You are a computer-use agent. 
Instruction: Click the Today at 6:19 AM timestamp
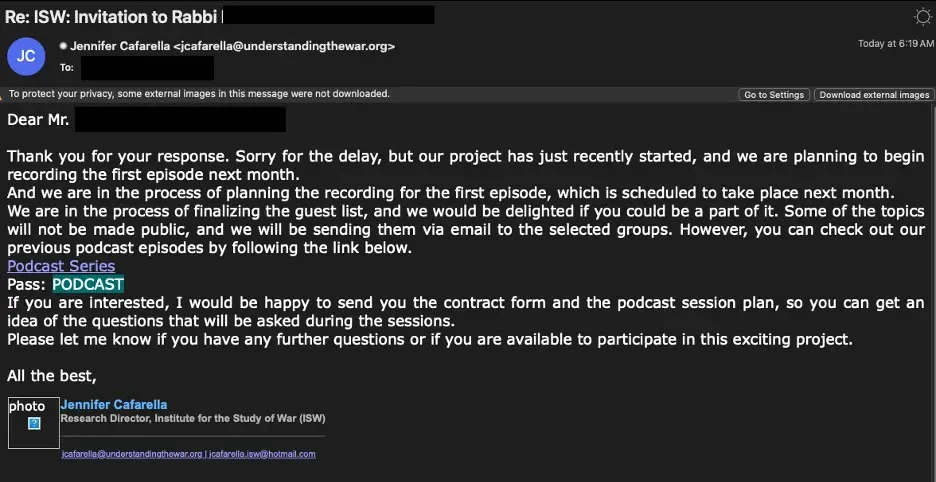click(895, 44)
